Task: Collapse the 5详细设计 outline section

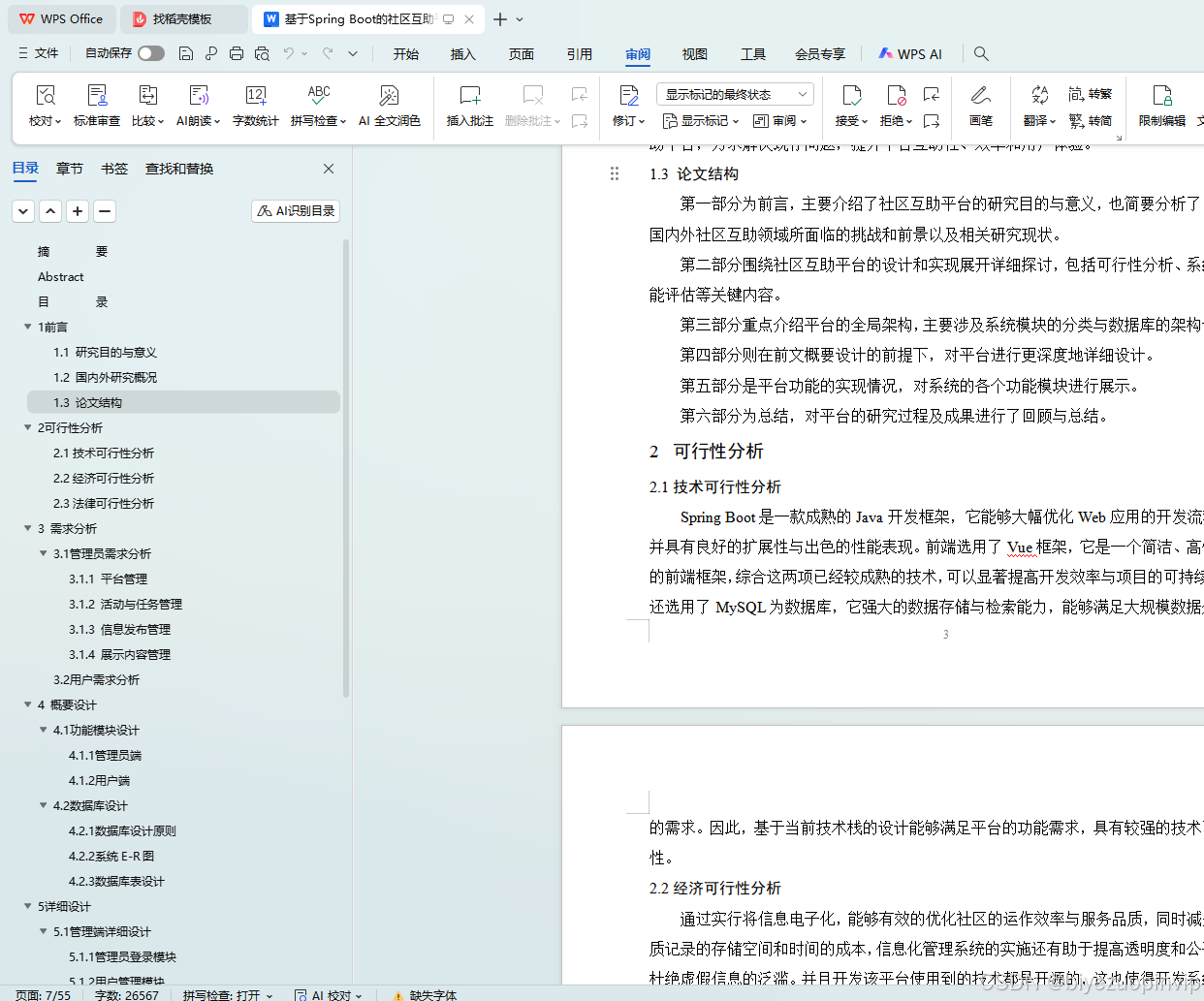Action: pyautogui.click(x=27, y=906)
